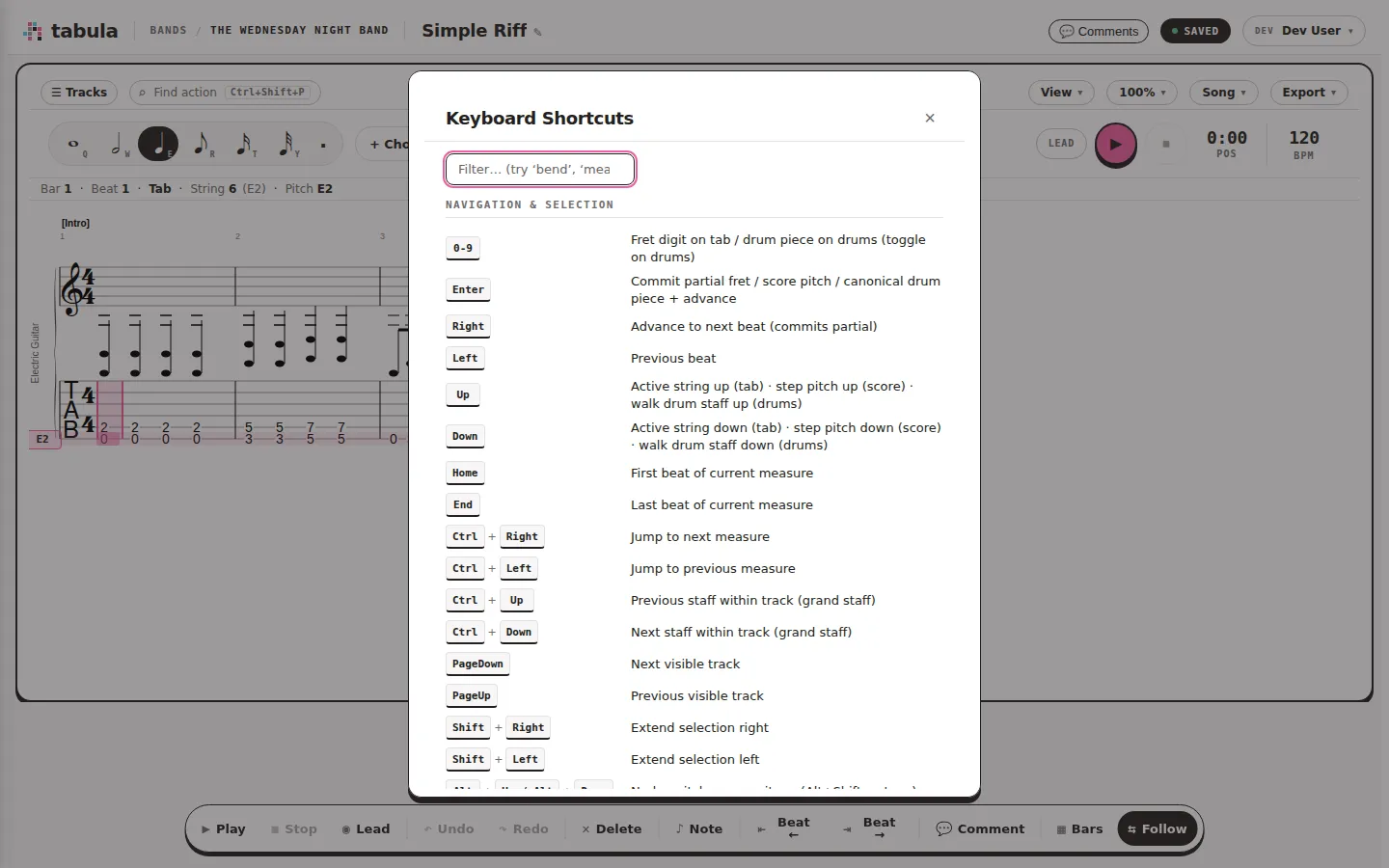This screenshot has width=1389, height=868.
Task: Click the Home key shortcut badge
Action: point(465,474)
